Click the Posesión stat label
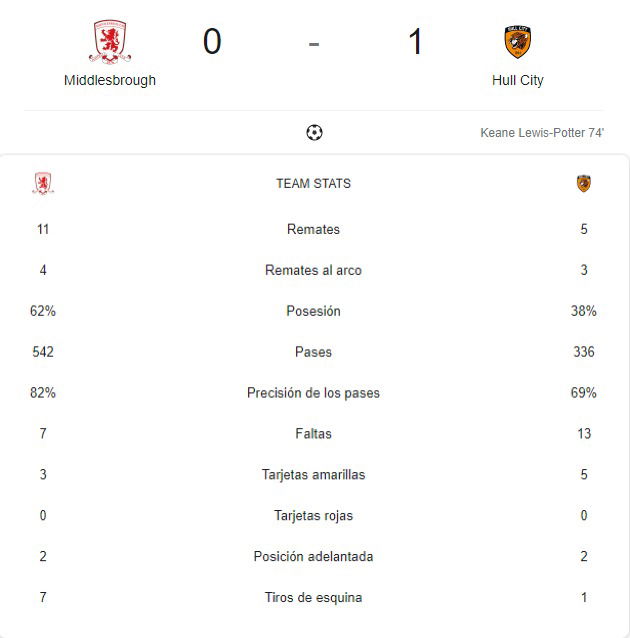Image resolution: width=630 pixels, height=638 pixels. coord(313,311)
